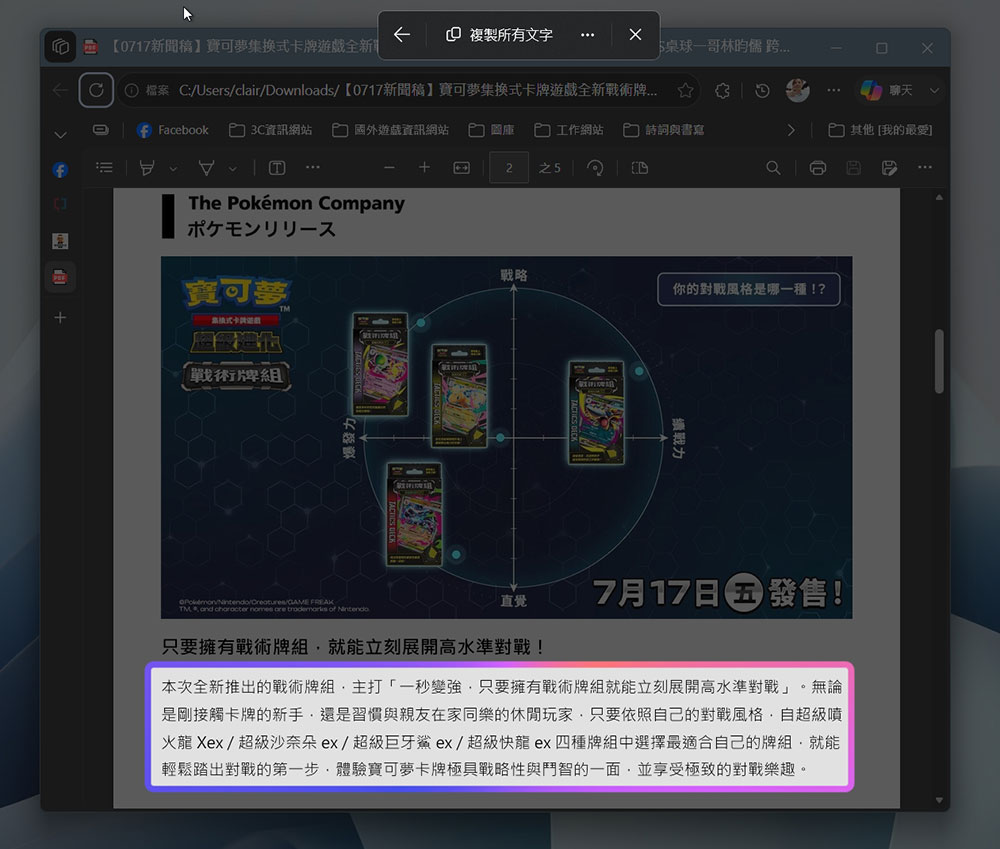Expand the vertical tabs chevron in the sidebar
This screenshot has height=849, width=1000.
61,135
